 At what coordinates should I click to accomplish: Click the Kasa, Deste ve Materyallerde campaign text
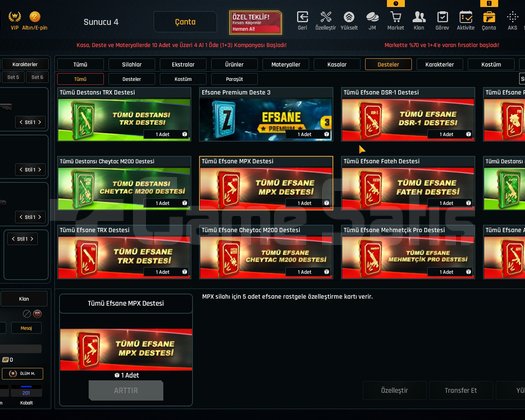click(181, 45)
